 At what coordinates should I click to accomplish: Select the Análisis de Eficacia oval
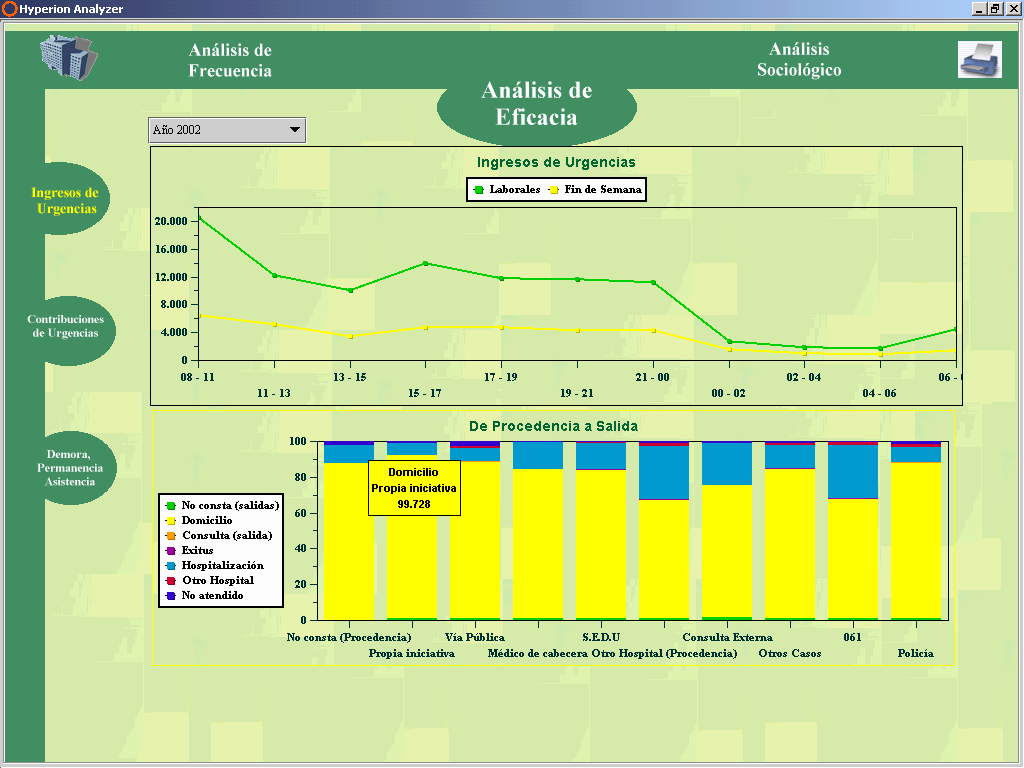click(x=536, y=104)
